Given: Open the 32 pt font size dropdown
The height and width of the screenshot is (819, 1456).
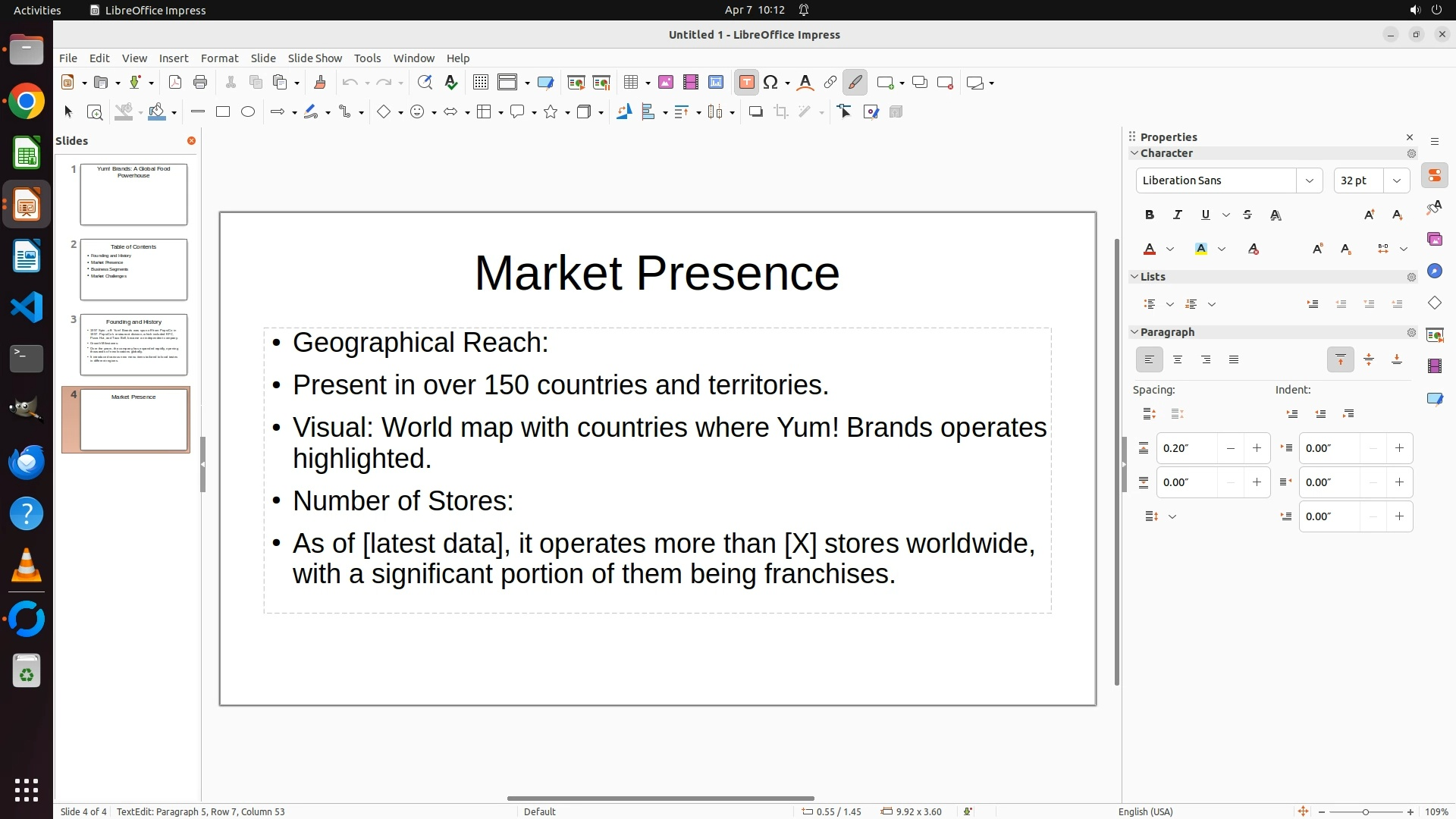Looking at the screenshot, I should [1397, 180].
